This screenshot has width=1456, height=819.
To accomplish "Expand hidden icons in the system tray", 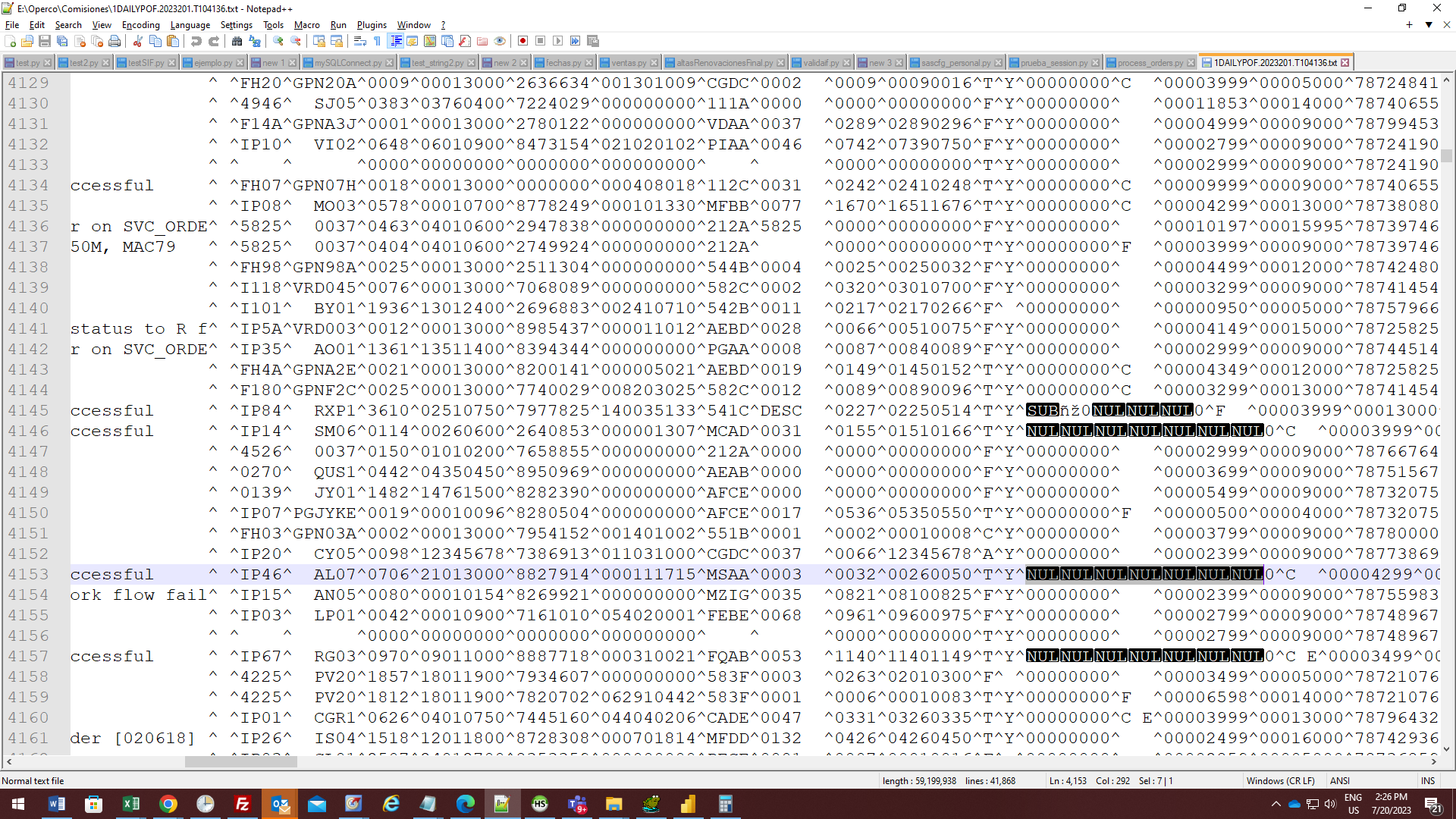I will coord(1276,805).
